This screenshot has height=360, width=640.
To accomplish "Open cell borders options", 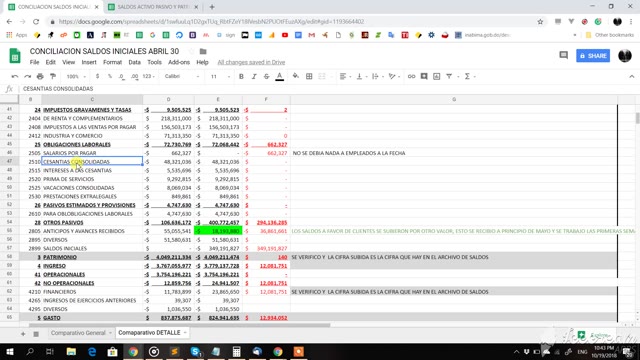I will pos(309,76).
